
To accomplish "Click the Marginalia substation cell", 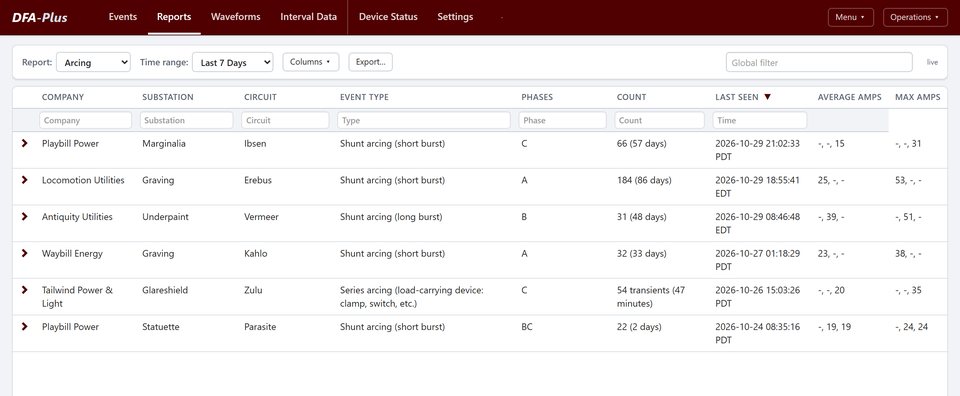I will [163, 144].
